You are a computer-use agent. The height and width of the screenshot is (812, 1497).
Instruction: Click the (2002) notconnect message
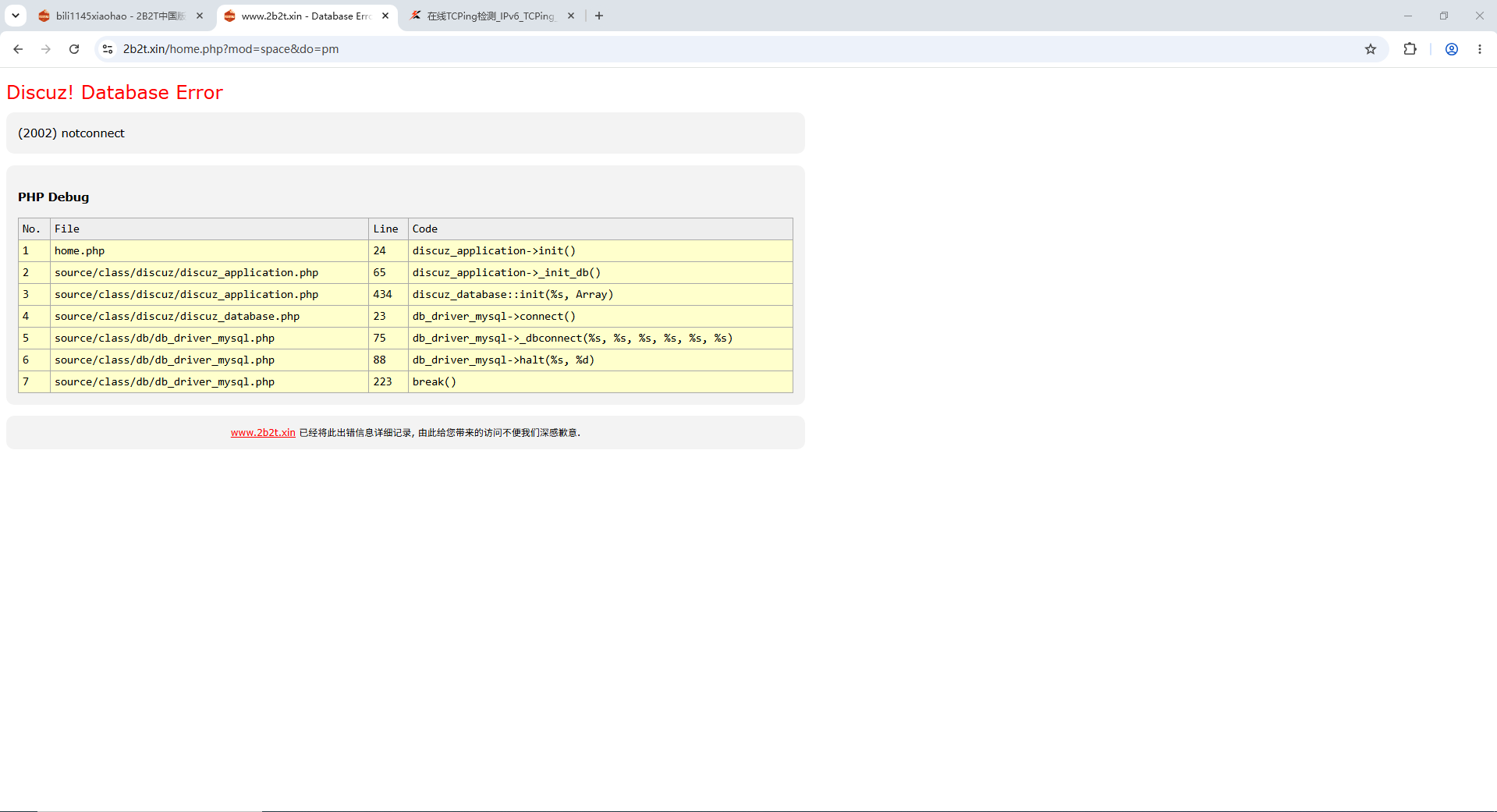pos(71,133)
